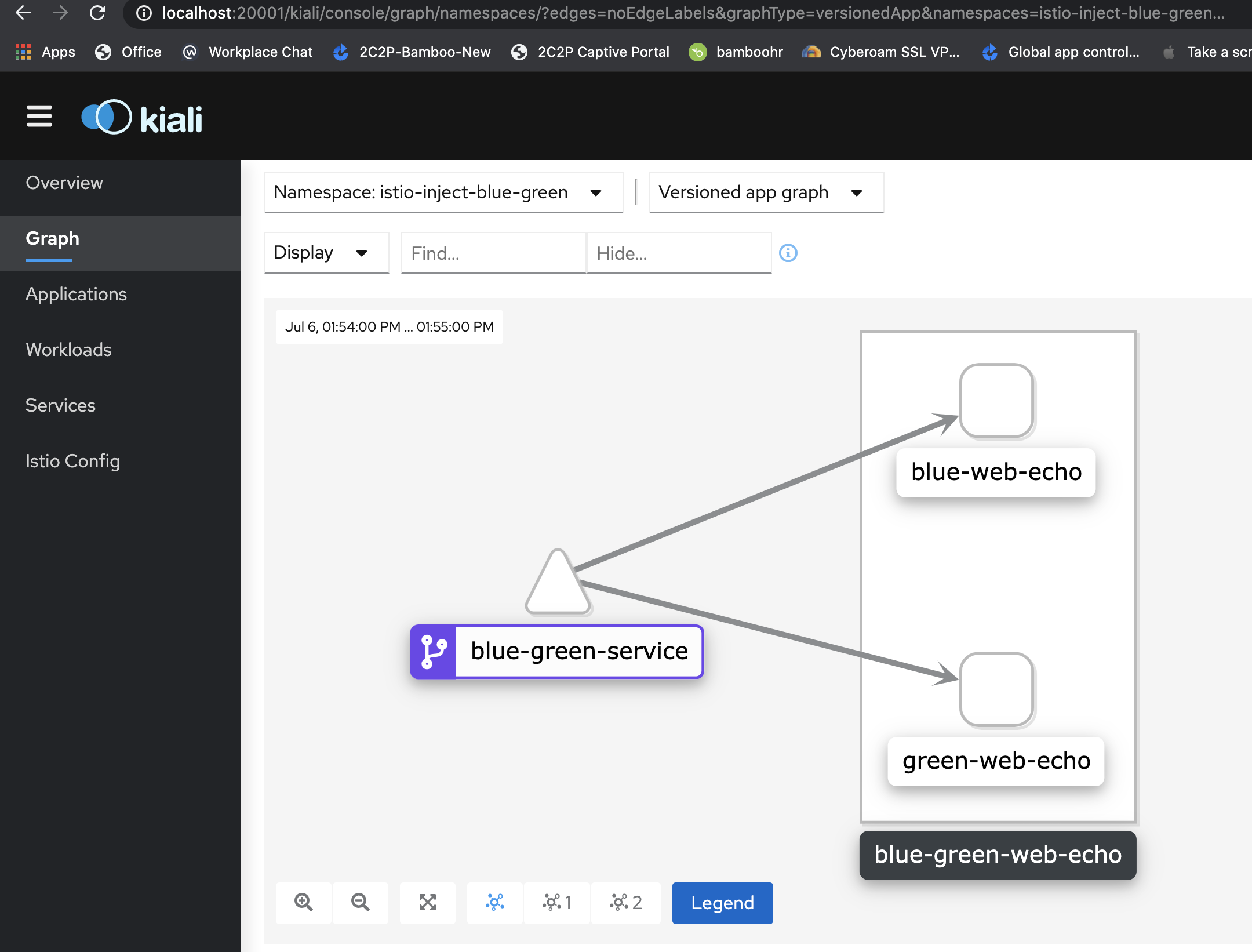
Task: Open the Display options dropdown
Action: [x=326, y=253]
